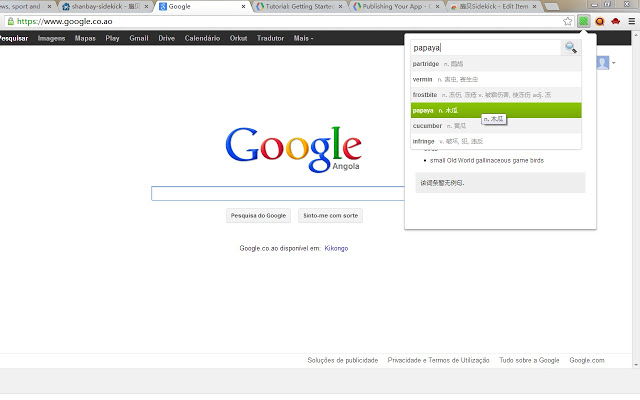Select the infringe suggestion row

496,141
